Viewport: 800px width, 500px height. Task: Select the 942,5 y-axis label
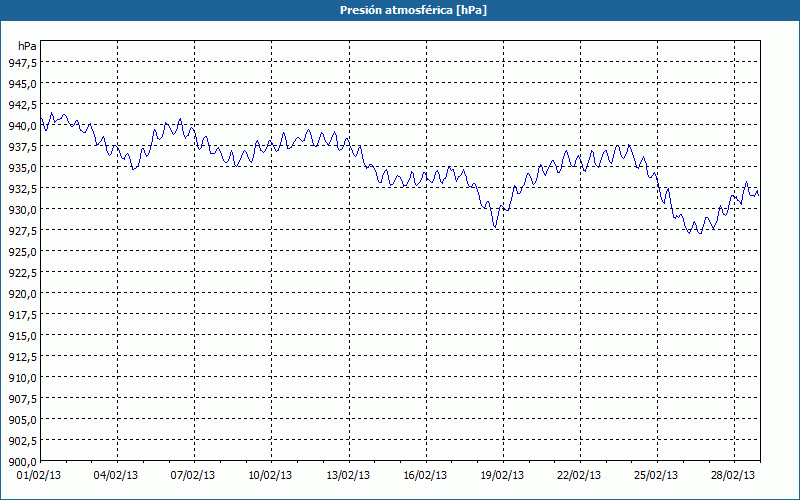coord(22,104)
